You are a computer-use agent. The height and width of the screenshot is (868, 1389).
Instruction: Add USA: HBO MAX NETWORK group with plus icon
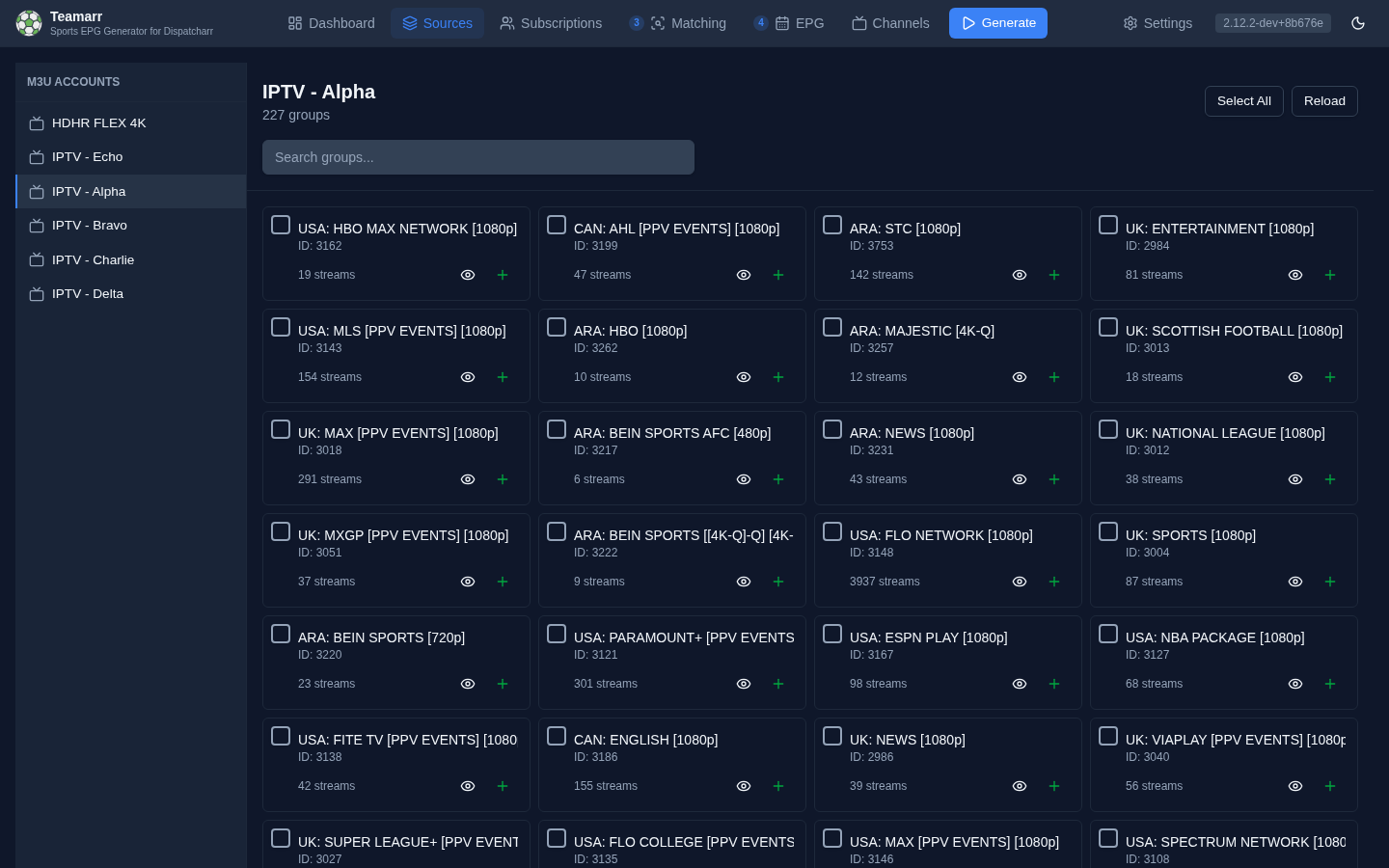point(503,275)
